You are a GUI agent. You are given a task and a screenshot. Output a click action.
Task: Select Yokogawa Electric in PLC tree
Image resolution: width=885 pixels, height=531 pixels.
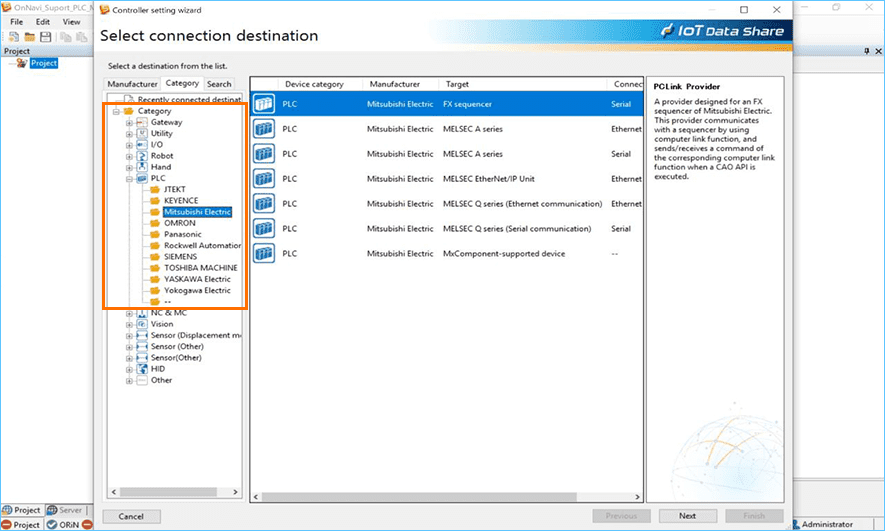[x=198, y=291]
